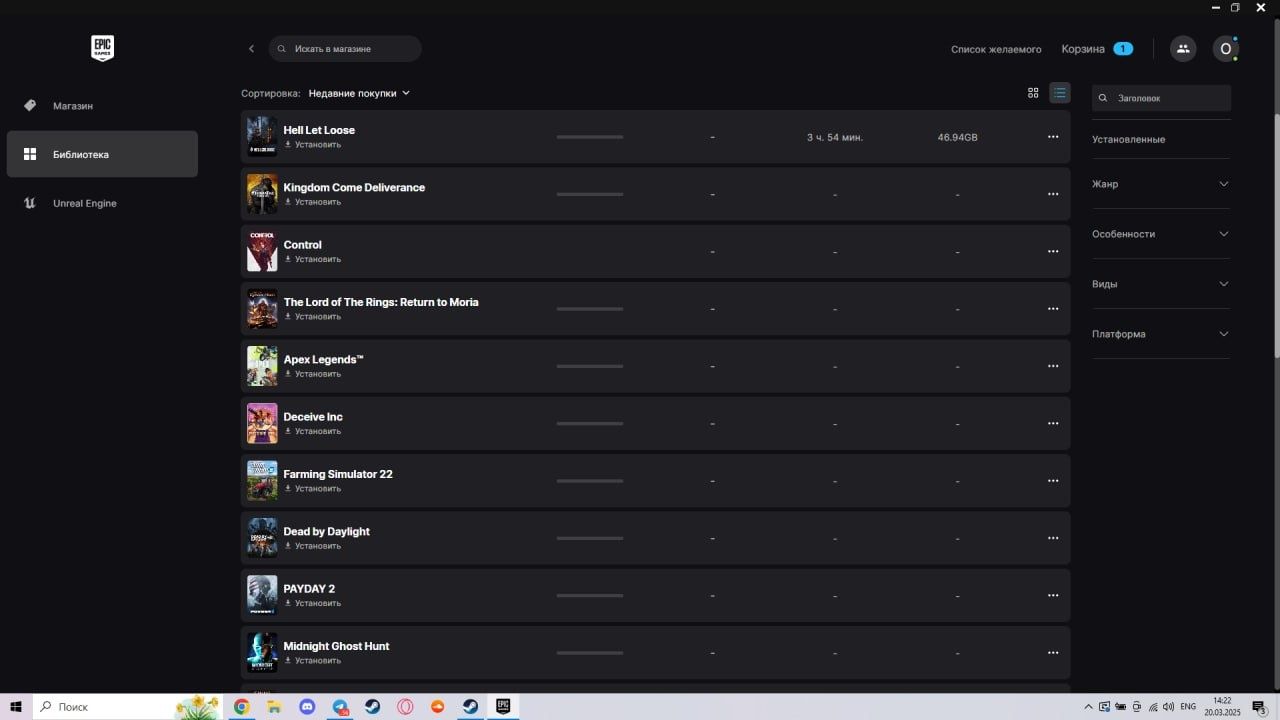
Task: Open options menu for Kingdom Come Deliverance
Action: tap(1053, 194)
